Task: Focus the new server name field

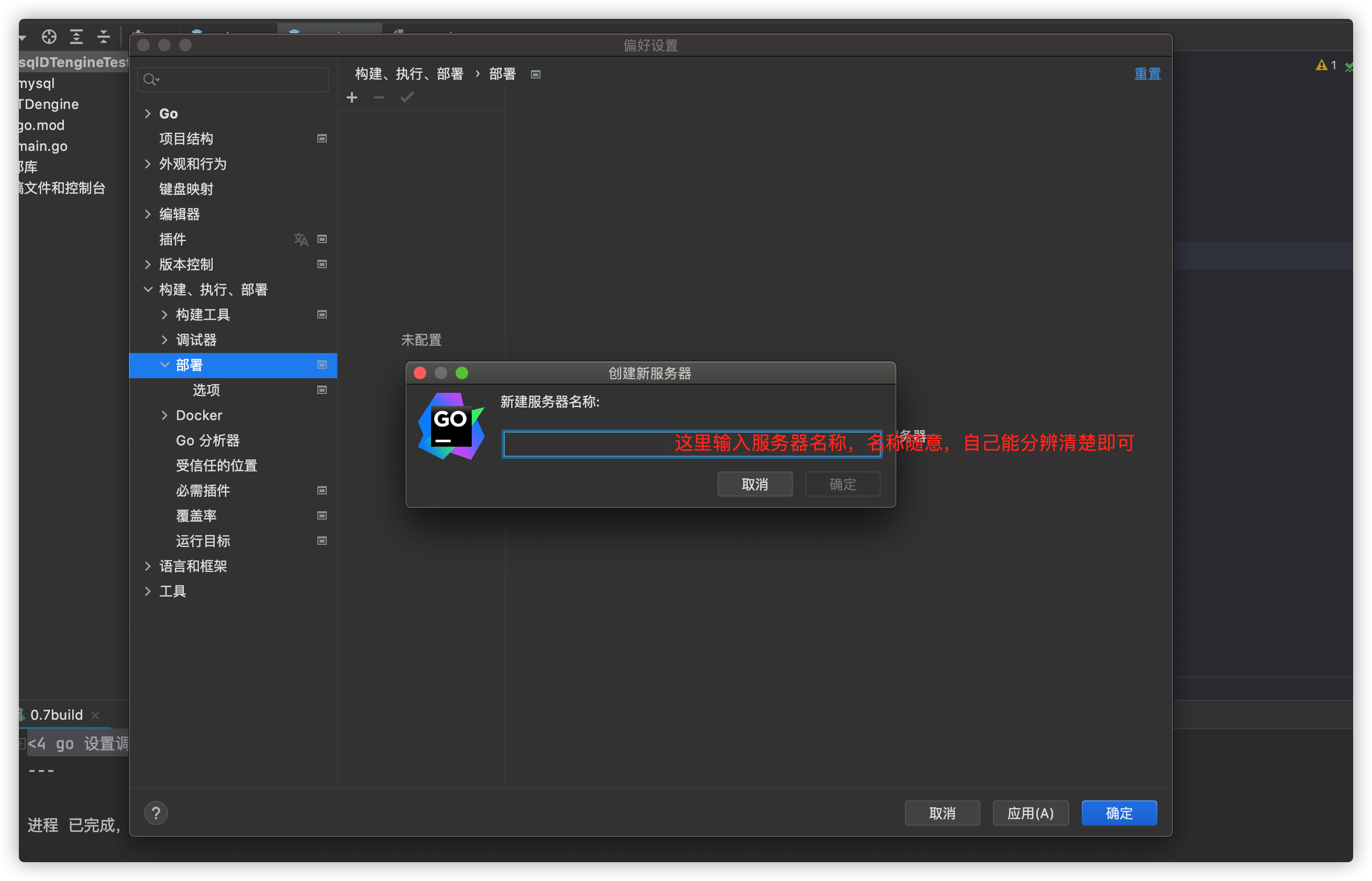Action: pos(583,444)
